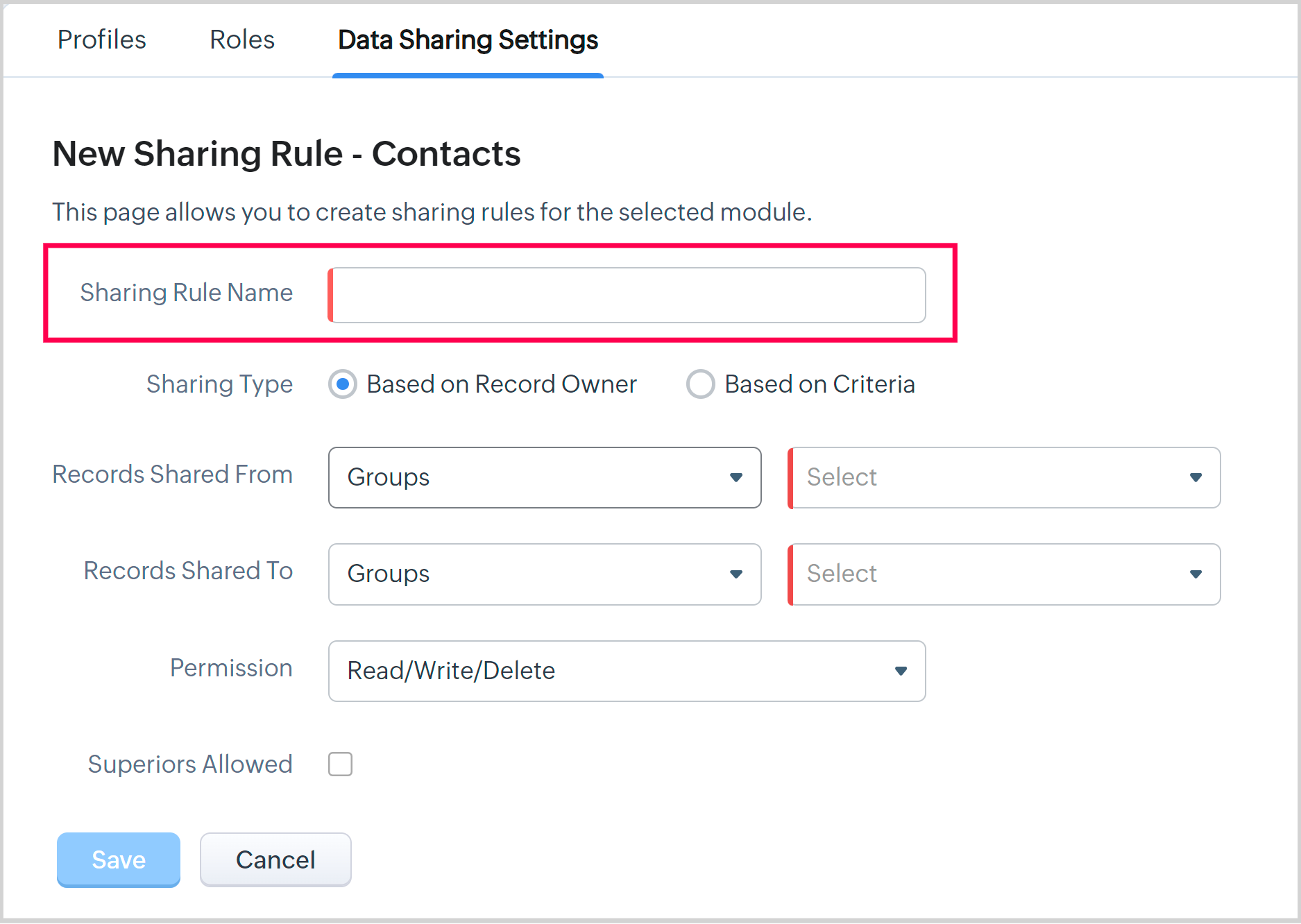Click the arrow icon in Records Shared To Select box
1301x924 pixels.
[1196, 574]
